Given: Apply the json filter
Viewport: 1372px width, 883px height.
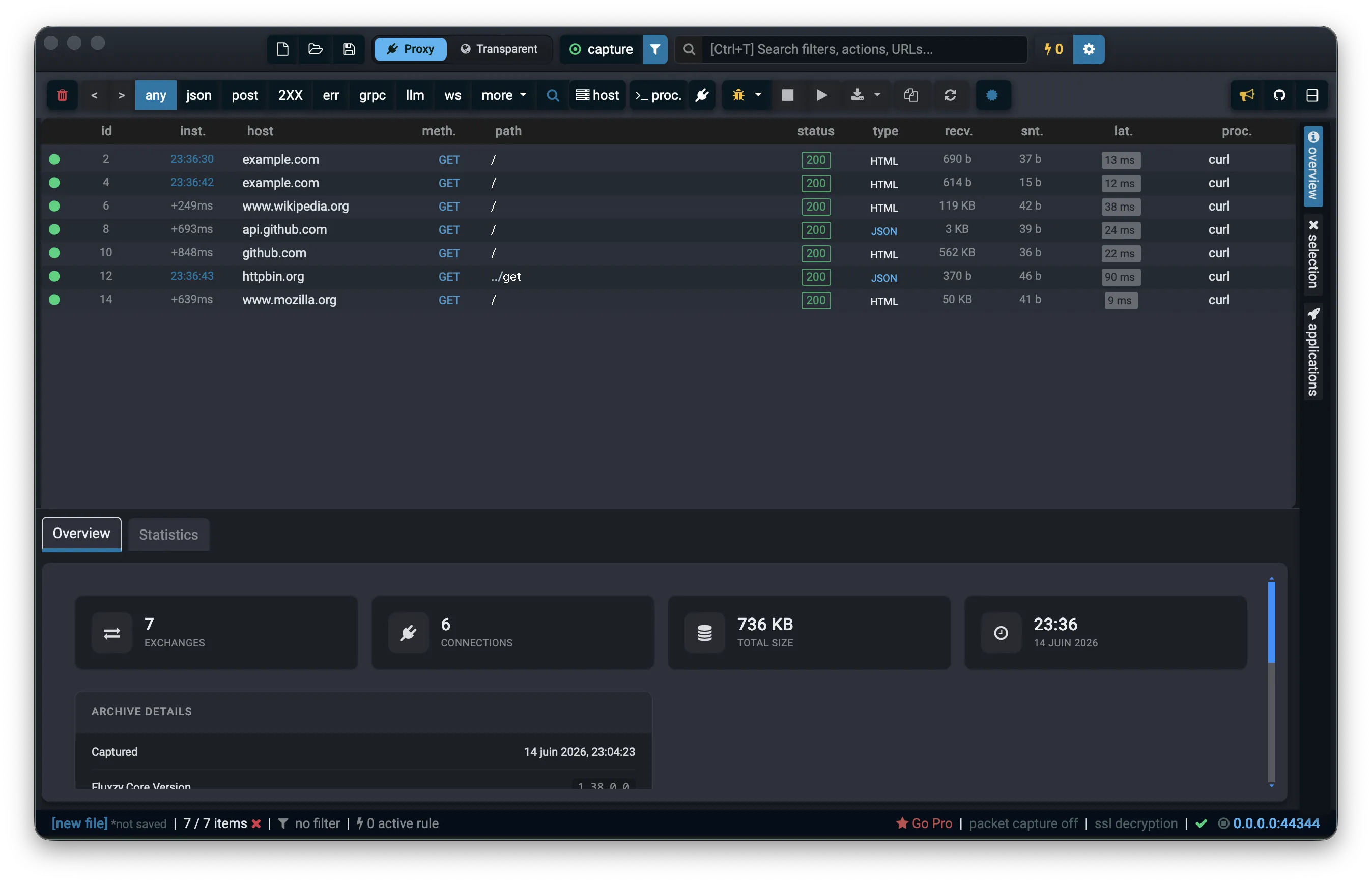Looking at the screenshot, I should pyautogui.click(x=198, y=95).
